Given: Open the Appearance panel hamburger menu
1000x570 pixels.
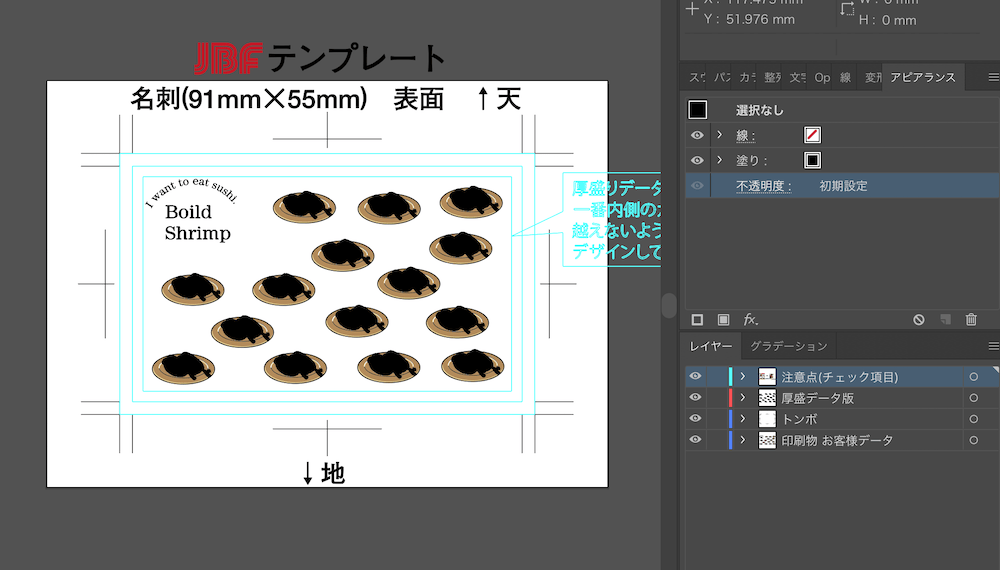Looking at the screenshot, I should [x=992, y=77].
